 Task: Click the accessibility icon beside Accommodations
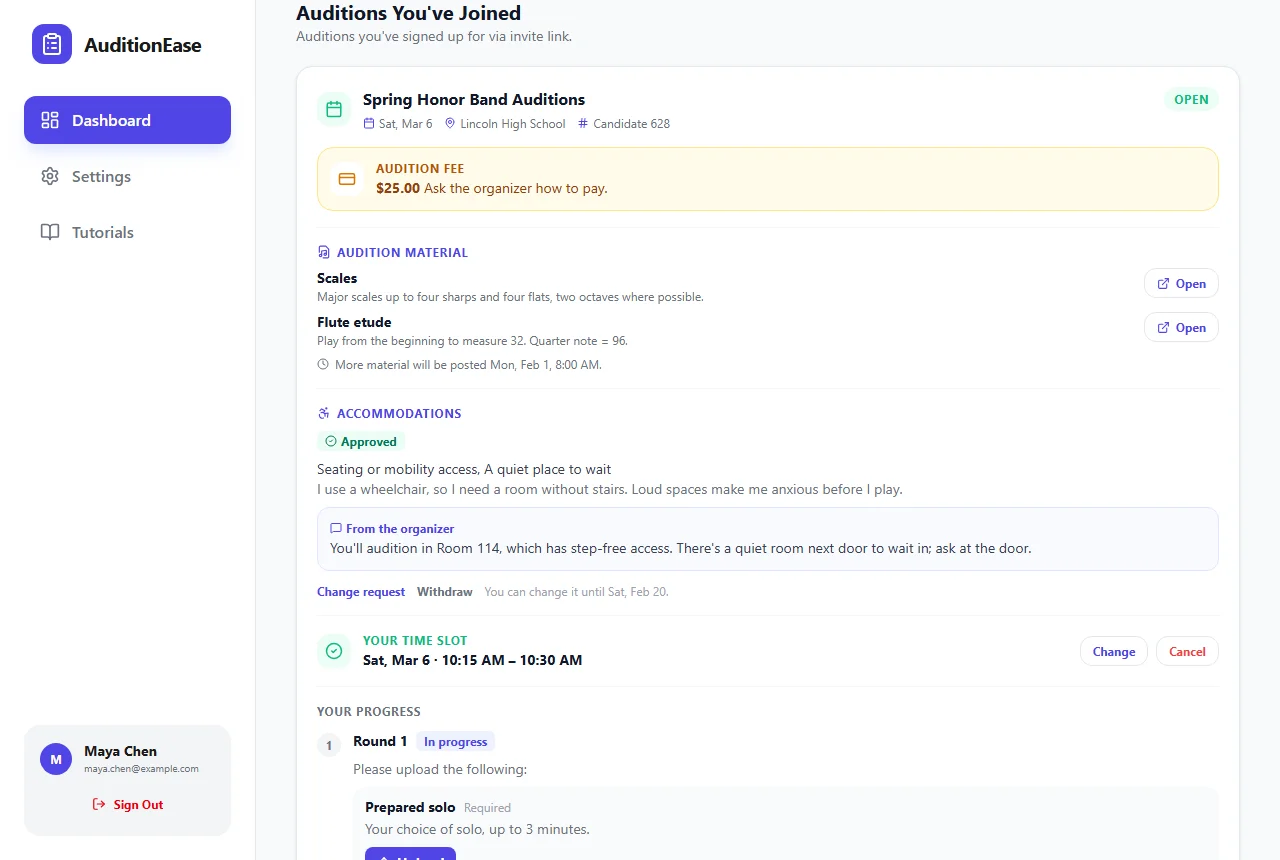tap(323, 414)
